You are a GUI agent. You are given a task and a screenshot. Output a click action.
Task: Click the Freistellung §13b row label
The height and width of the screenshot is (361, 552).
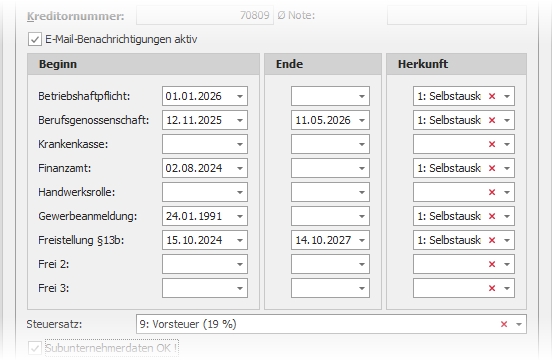[x=81, y=240]
